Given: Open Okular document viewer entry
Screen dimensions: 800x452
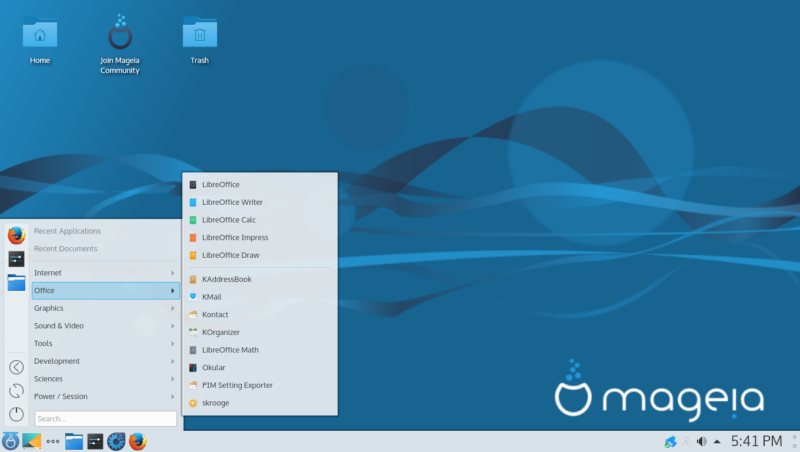Looking at the screenshot, I should 260,367.
